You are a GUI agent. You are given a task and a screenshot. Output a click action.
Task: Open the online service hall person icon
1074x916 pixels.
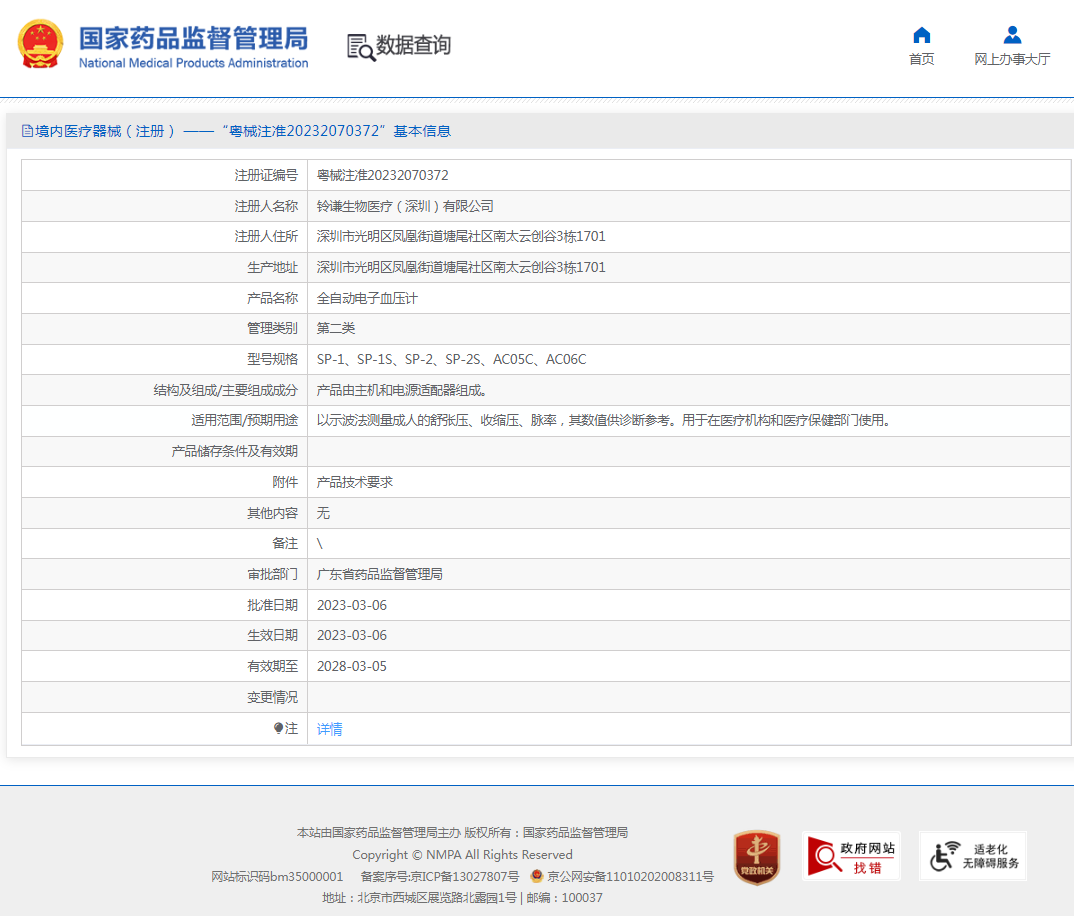tap(1012, 35)
